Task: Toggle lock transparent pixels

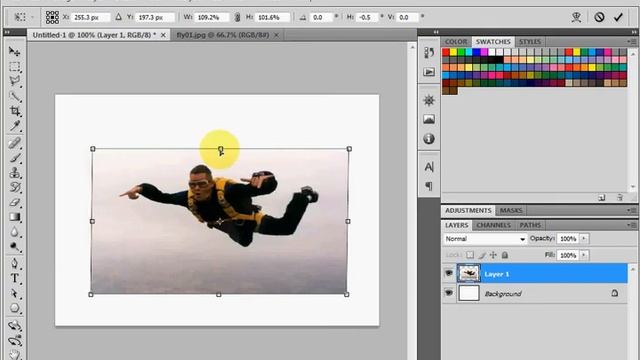Action: click(x=470, y=255)
